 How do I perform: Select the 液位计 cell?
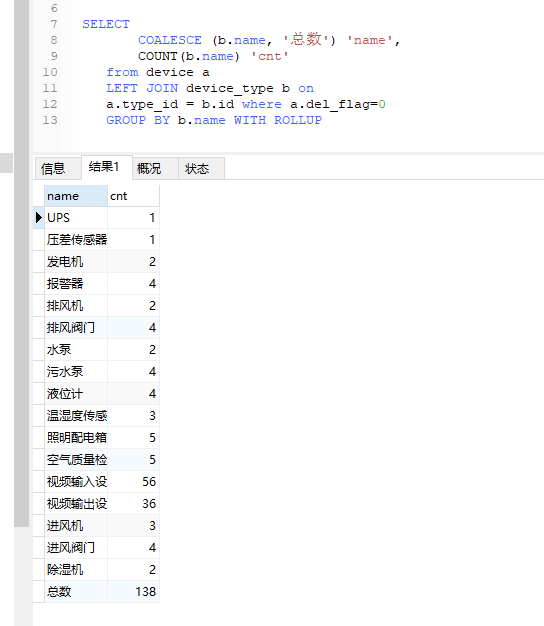[75, 394]
